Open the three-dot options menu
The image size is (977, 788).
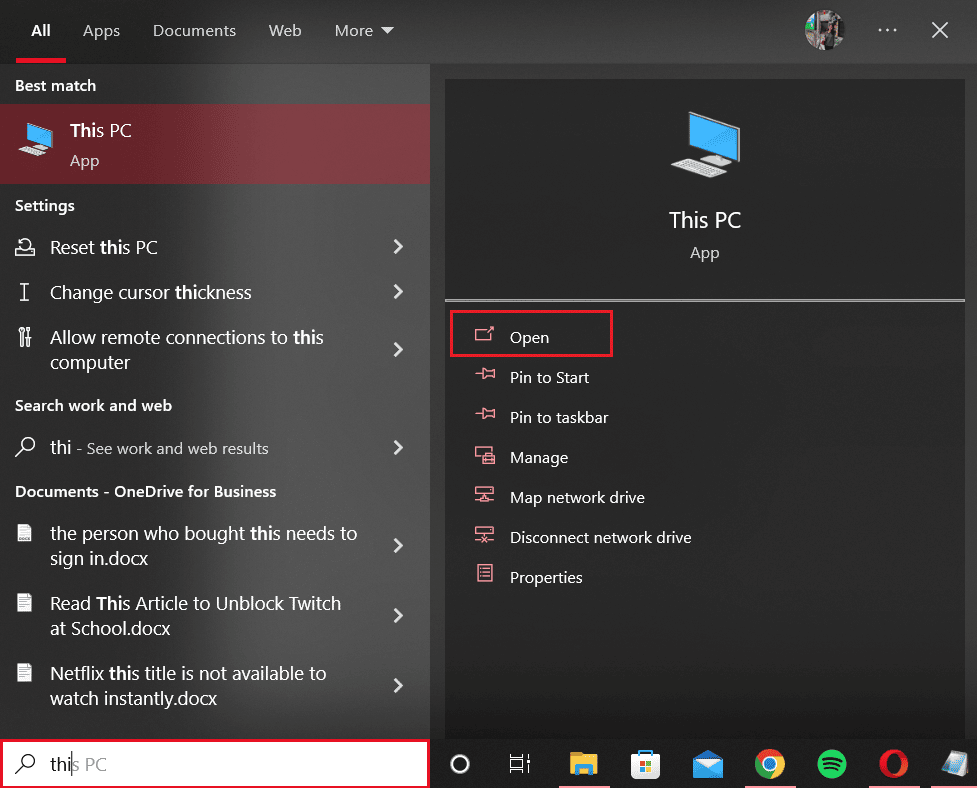click(x=887, y=30)
